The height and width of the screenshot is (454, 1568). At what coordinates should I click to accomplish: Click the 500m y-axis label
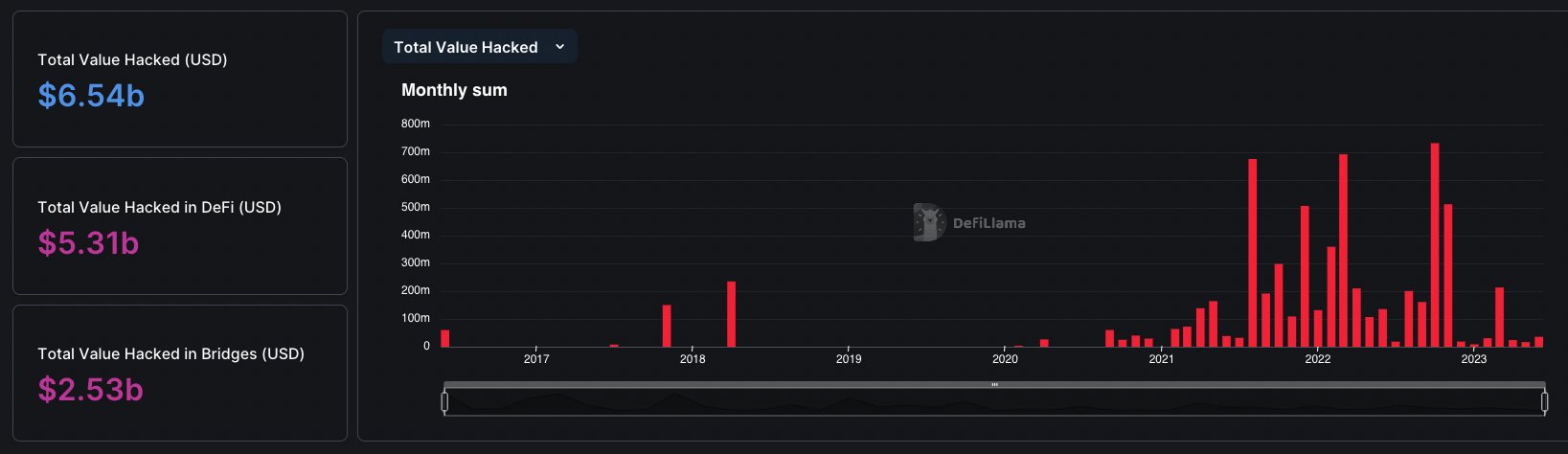point(416,207)
